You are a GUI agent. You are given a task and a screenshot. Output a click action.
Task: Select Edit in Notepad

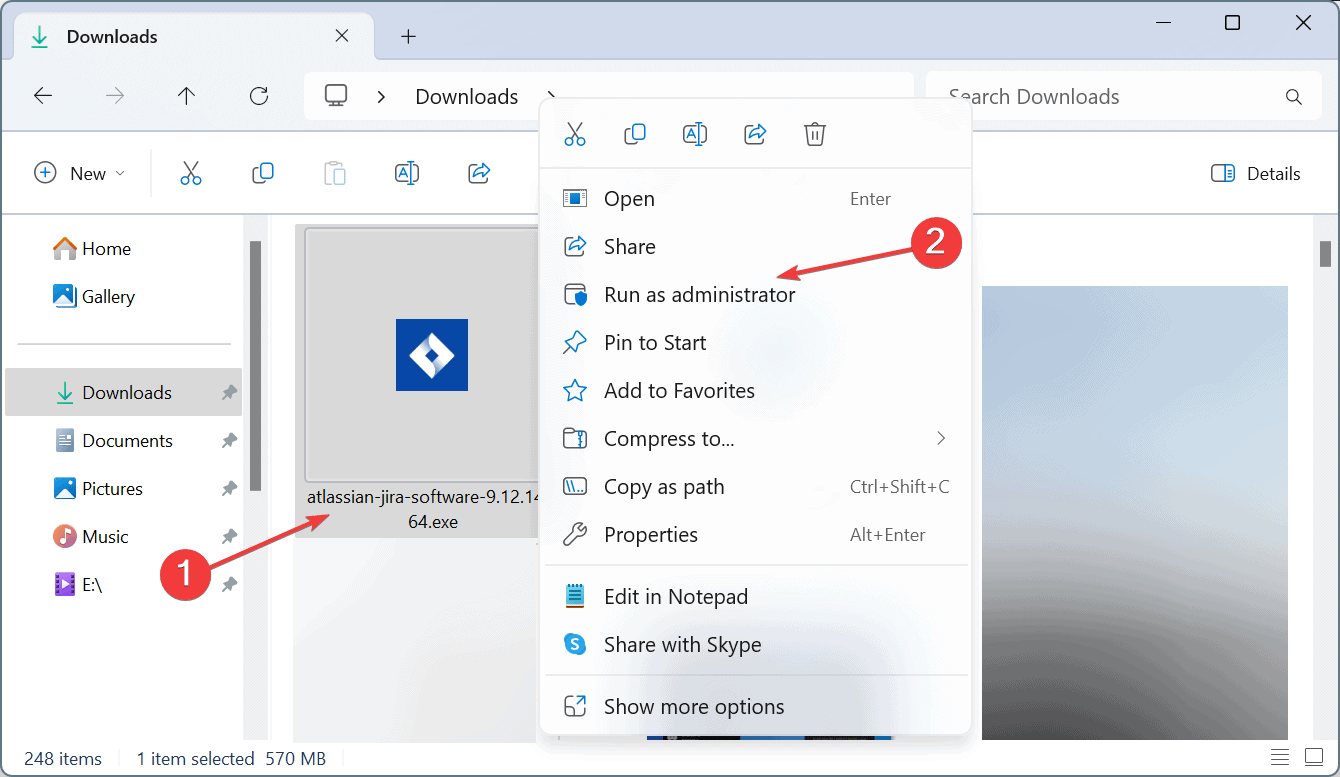(755, 596)
